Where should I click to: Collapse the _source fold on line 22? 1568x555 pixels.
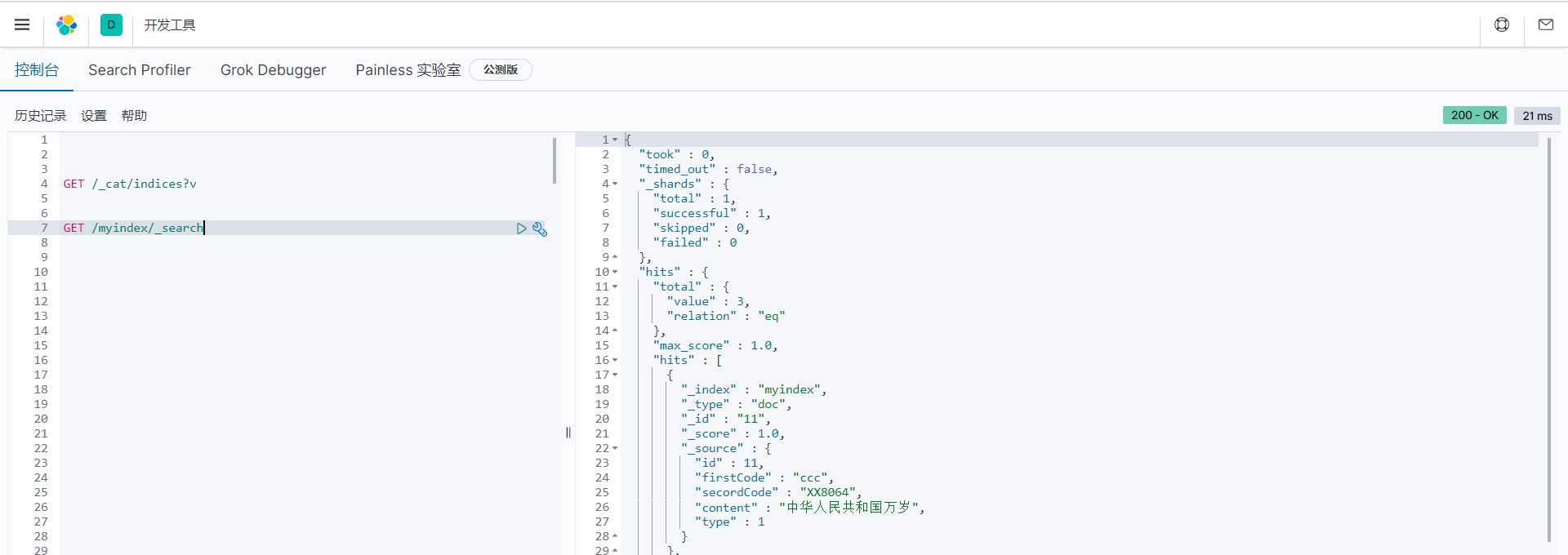point(615,448)
